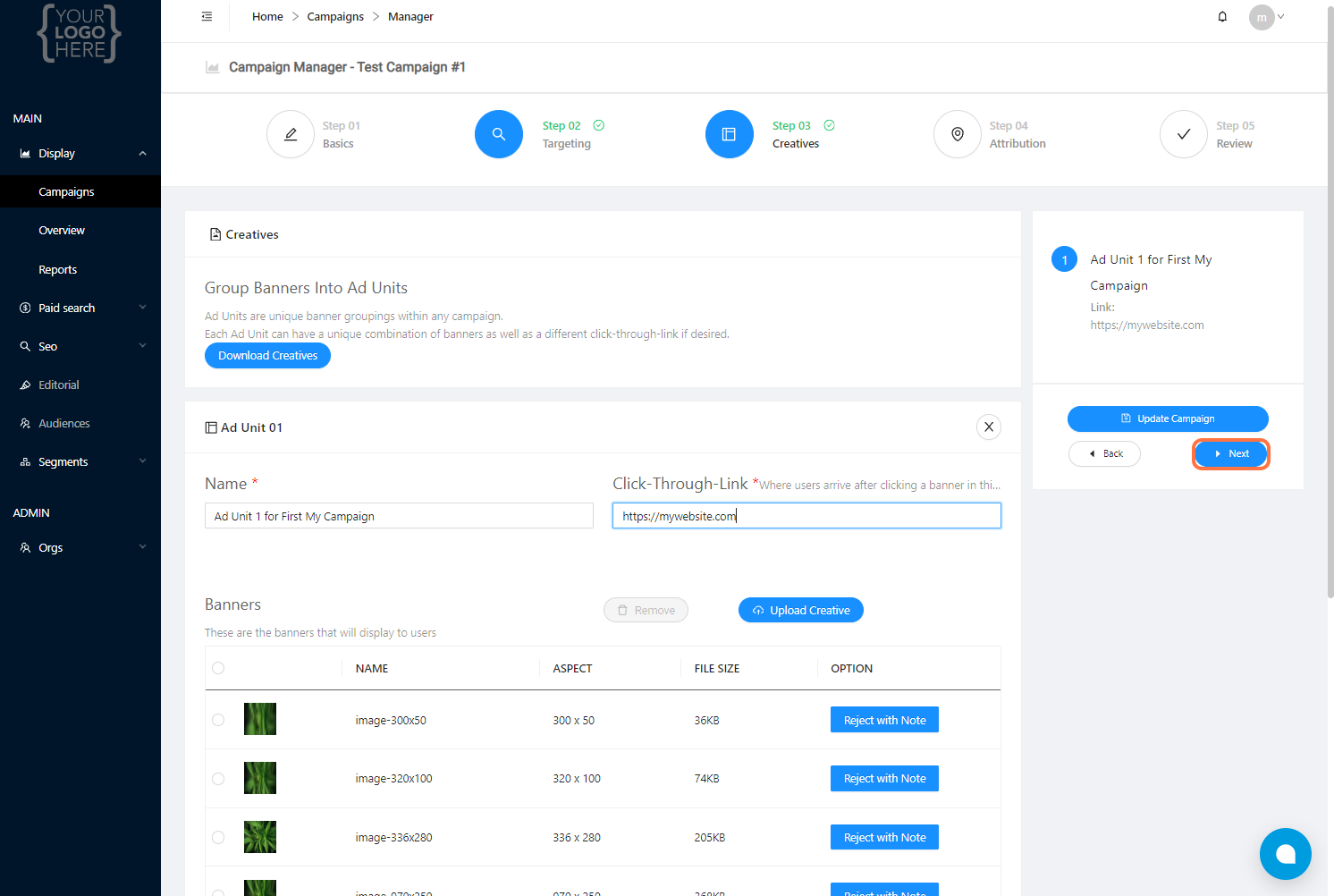
Task: Click the Seo magnifier icon
Action: tap(25, 346)
